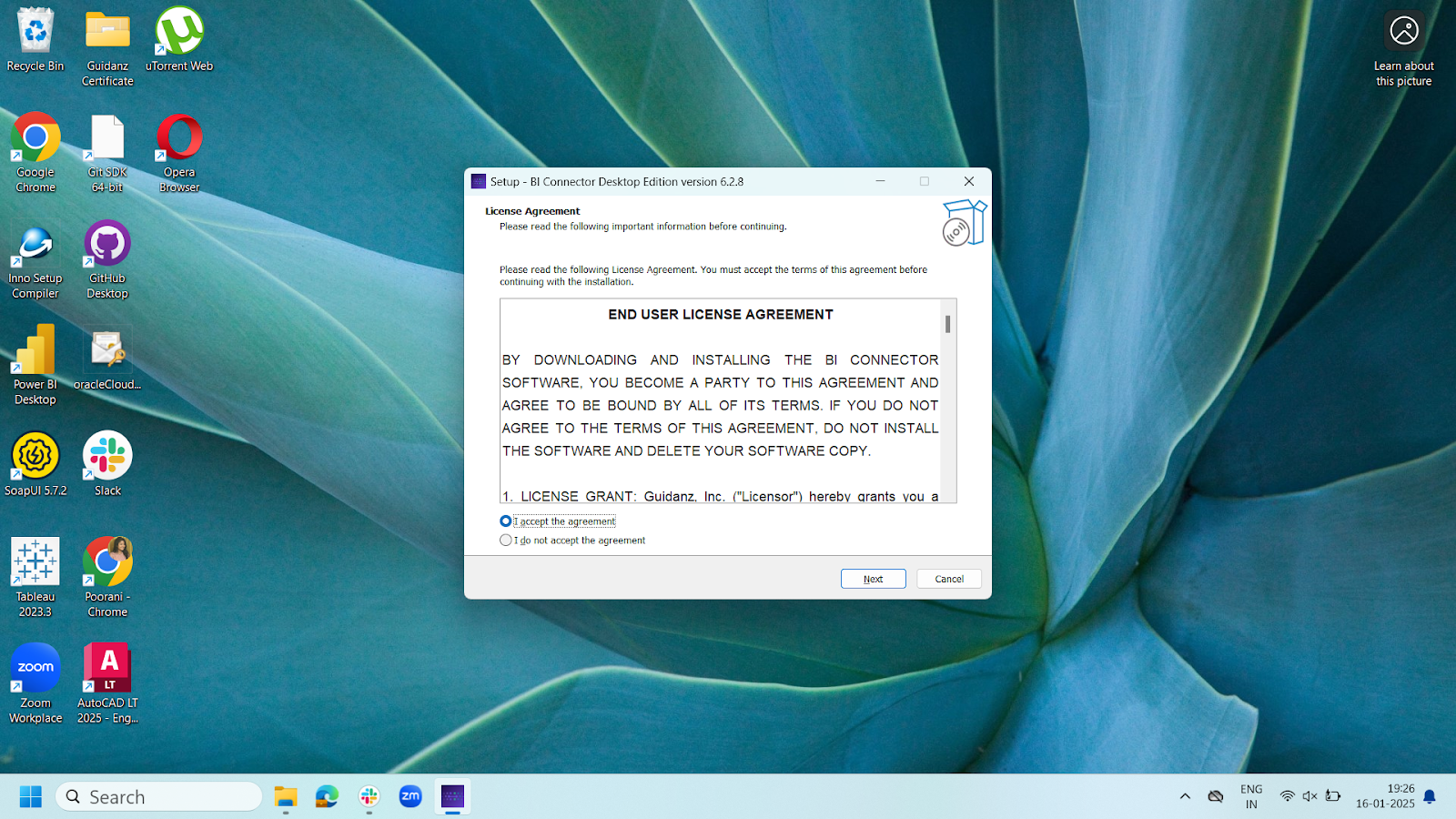Minimize the BI Connector setup window

[880, 181]
